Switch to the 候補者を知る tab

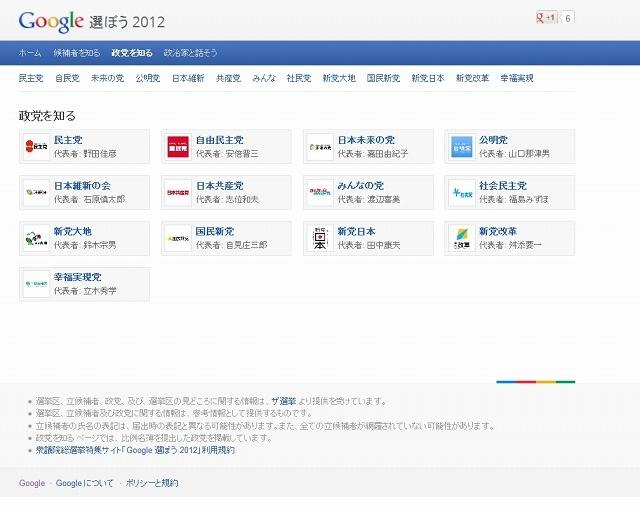(76, 52)
